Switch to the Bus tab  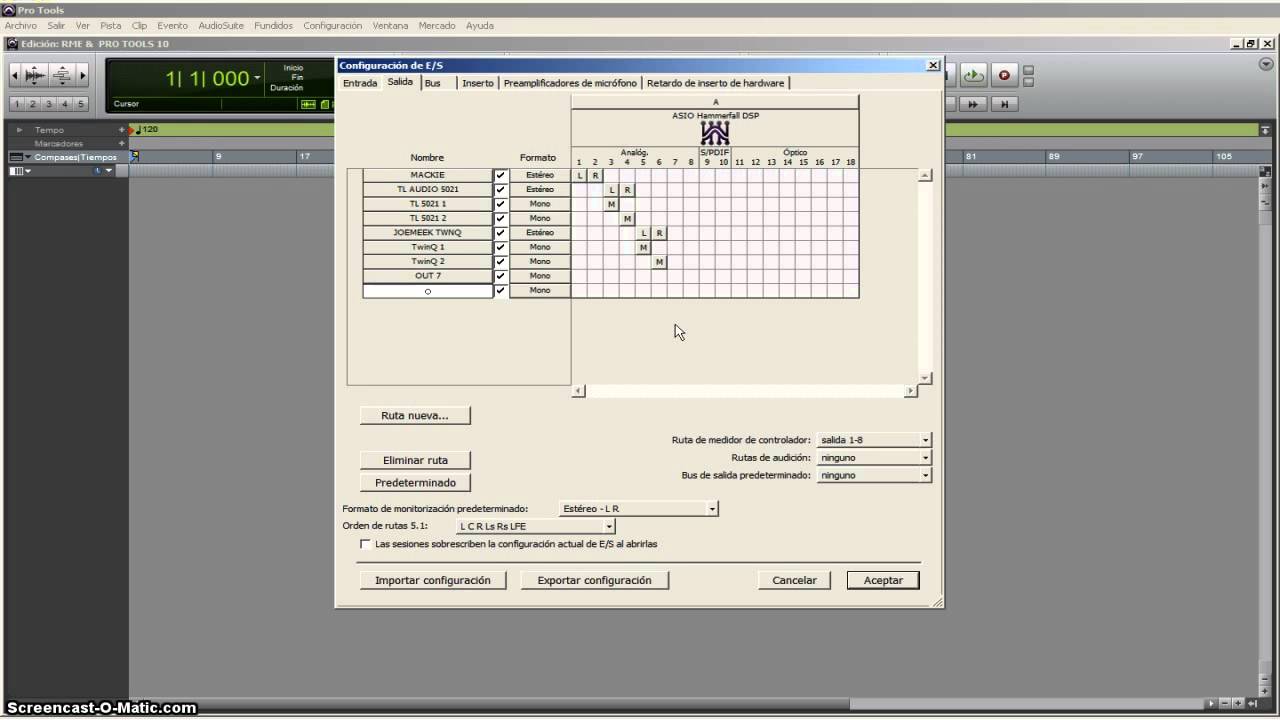point(433,83)
